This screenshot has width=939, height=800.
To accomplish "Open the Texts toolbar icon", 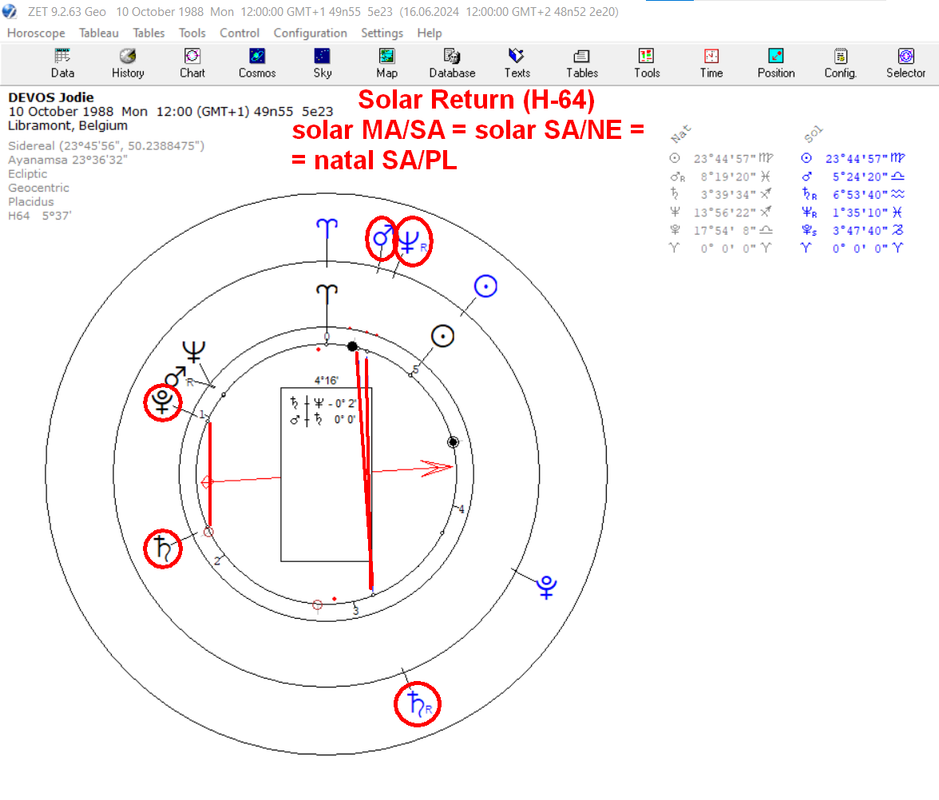I will [x=517, y=63].
